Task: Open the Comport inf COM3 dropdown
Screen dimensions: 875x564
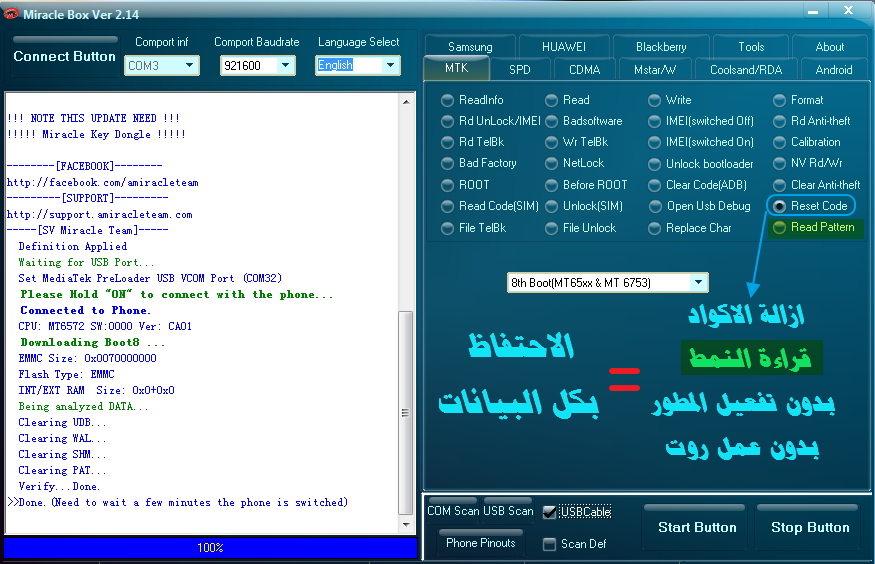Action: click(189, 66)
